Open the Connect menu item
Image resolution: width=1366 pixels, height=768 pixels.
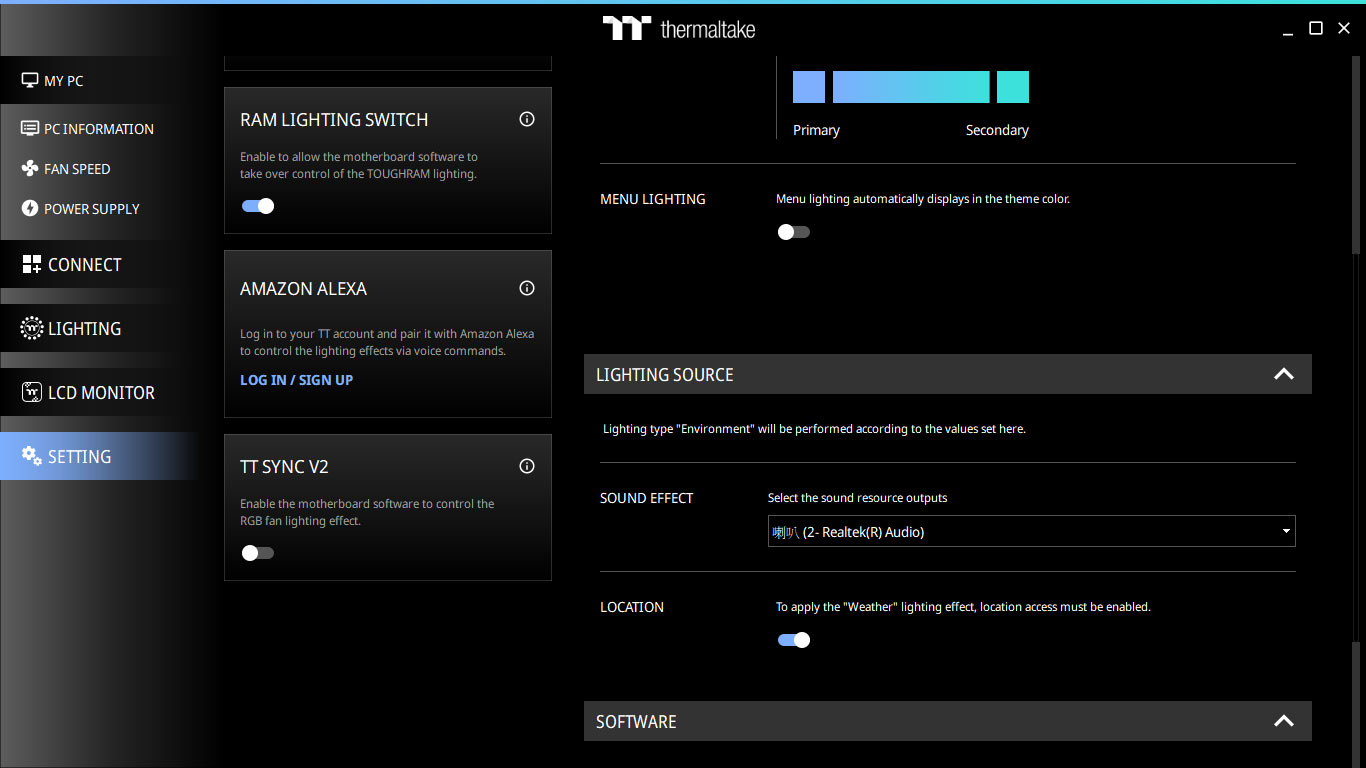[x=84, y=265]
